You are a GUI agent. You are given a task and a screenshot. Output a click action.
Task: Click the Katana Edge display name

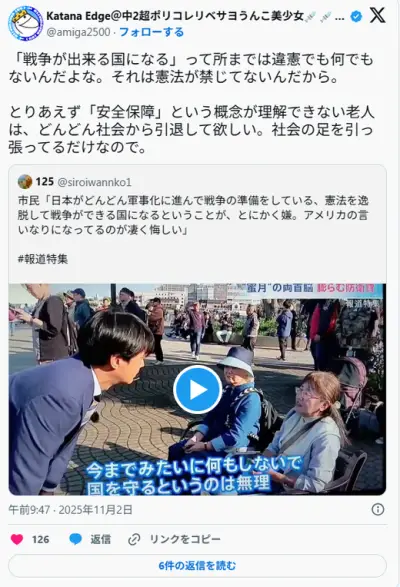pyautogui.click(x=175, y=16)
